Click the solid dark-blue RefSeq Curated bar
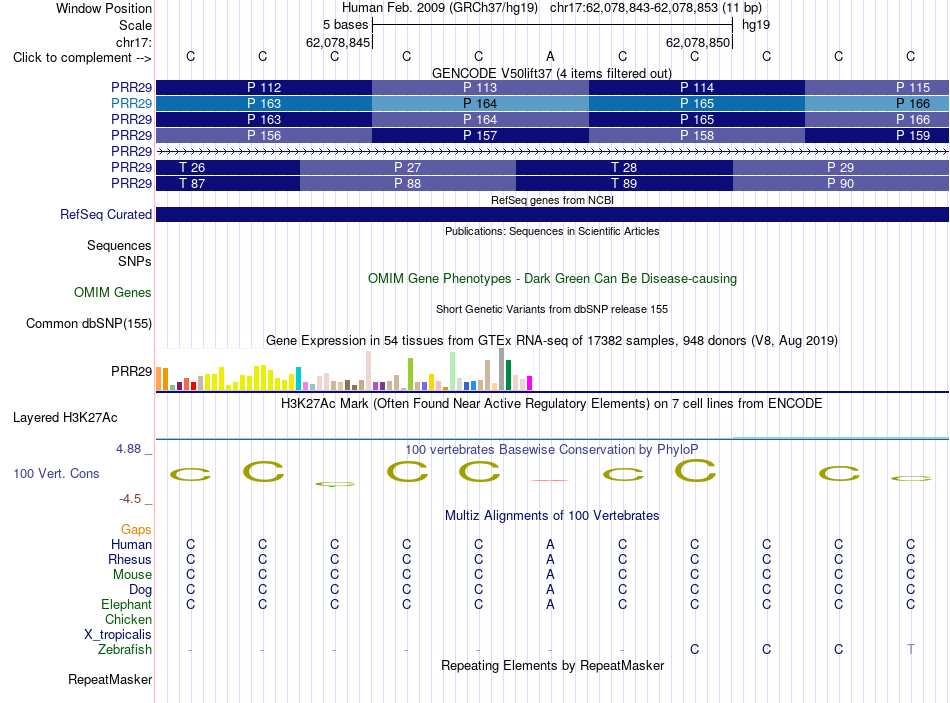 click(553, 215)
